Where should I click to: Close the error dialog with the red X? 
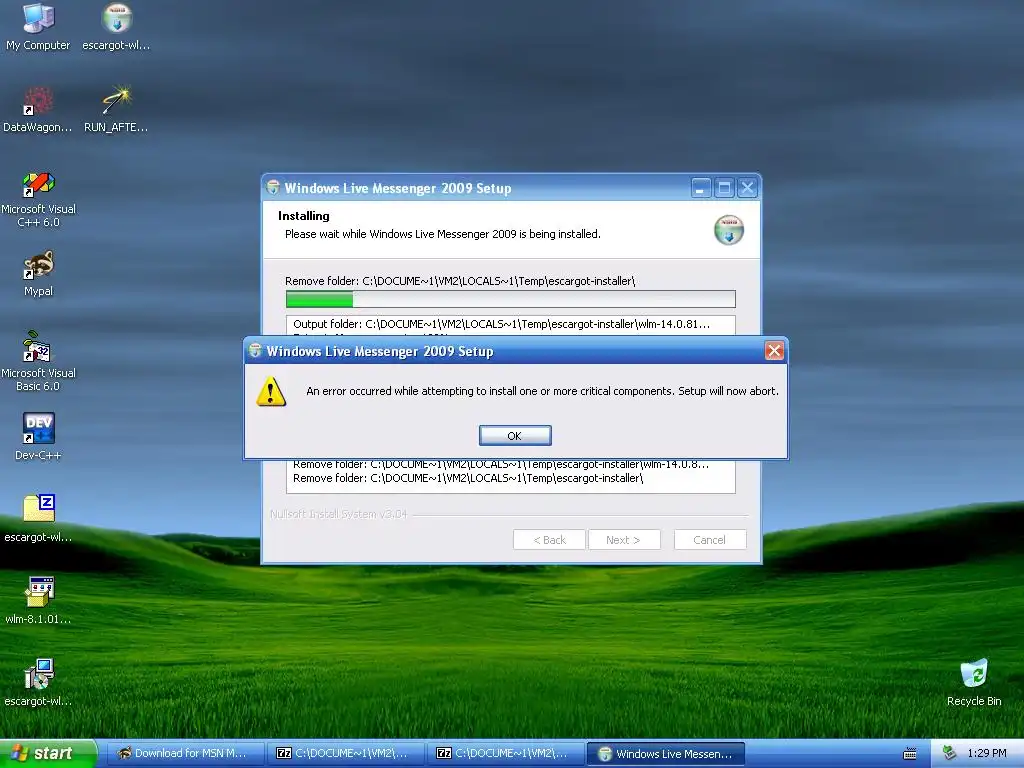774,351
